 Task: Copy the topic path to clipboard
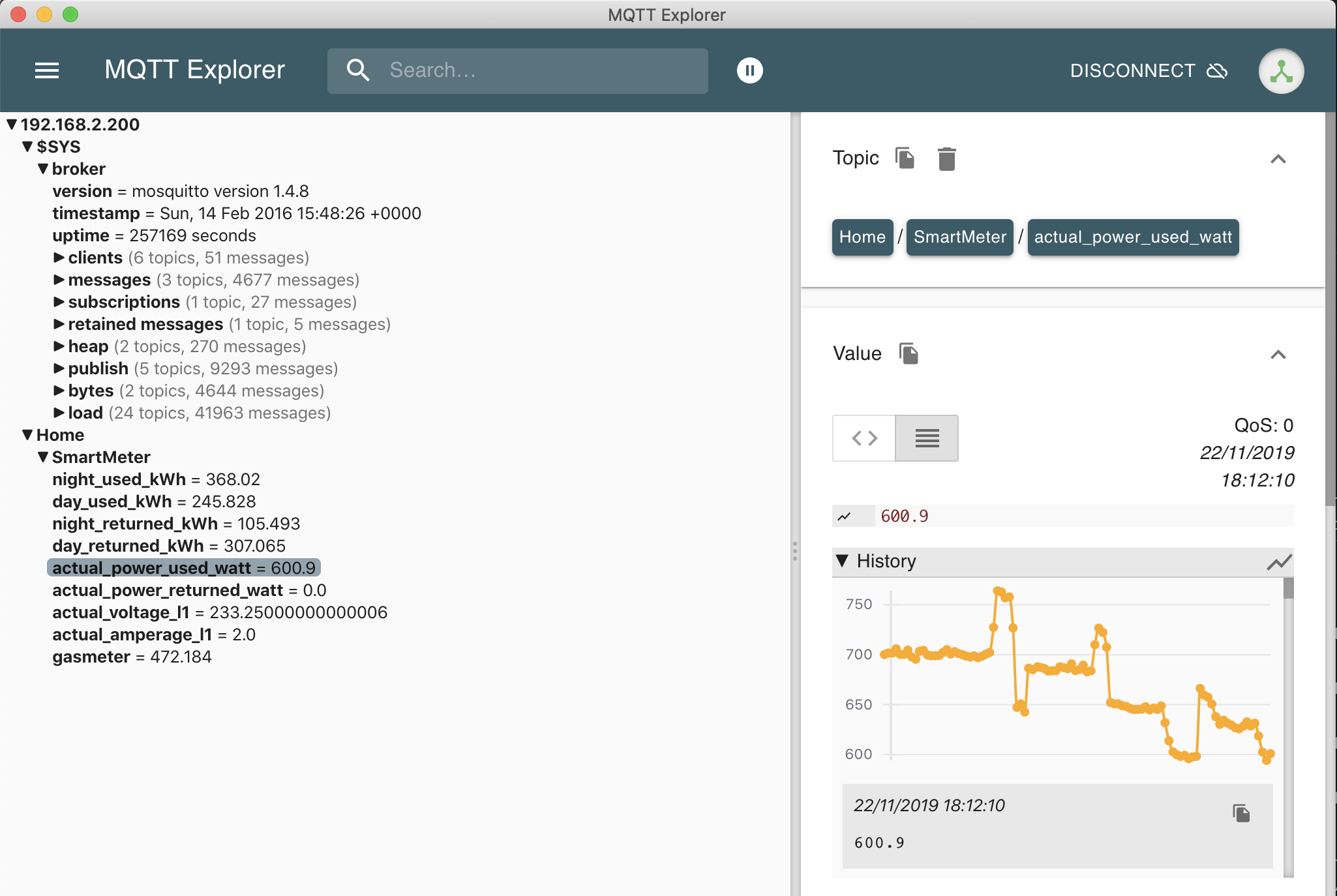pos(905,158)
